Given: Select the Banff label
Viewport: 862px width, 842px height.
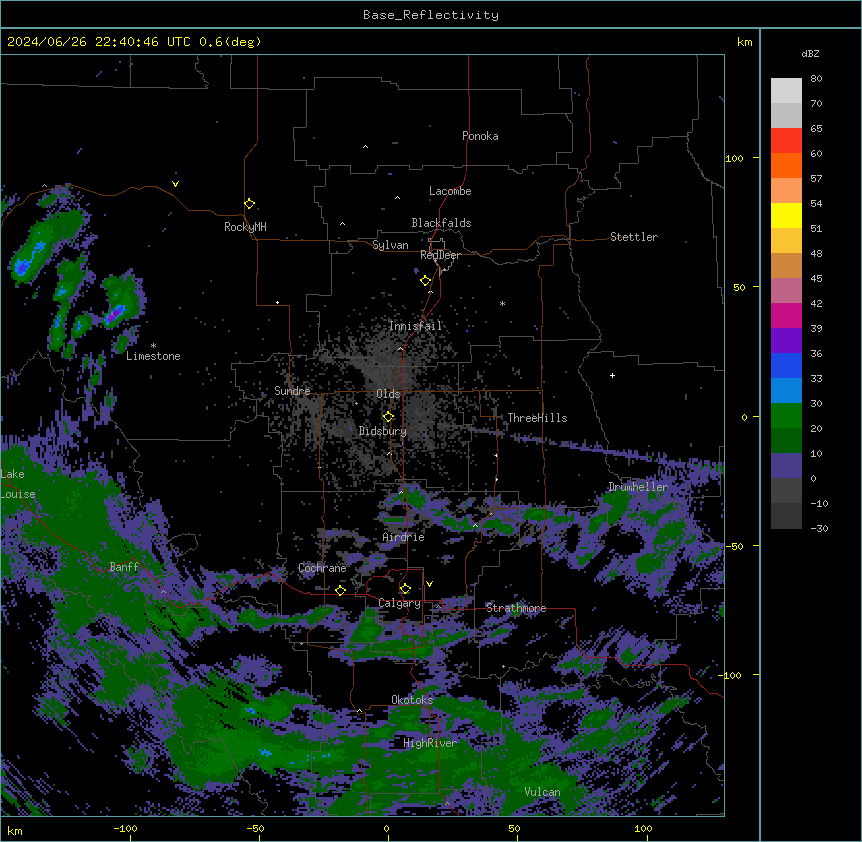Looking at the screenshot, I should click(x=124, y=567).
